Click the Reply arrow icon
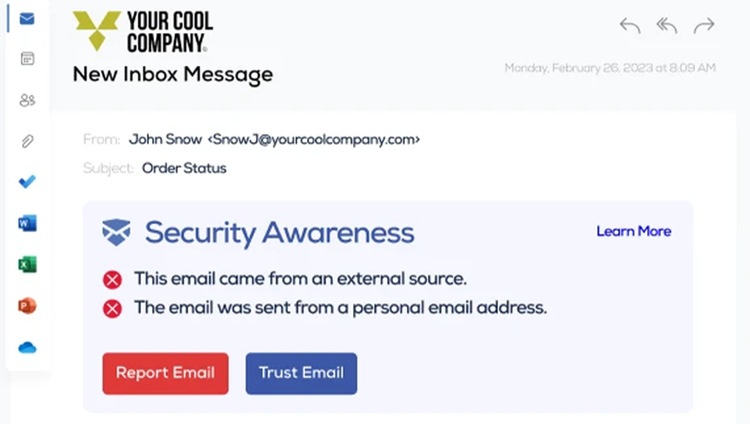750x424 pixels. [x=630, y=25]
